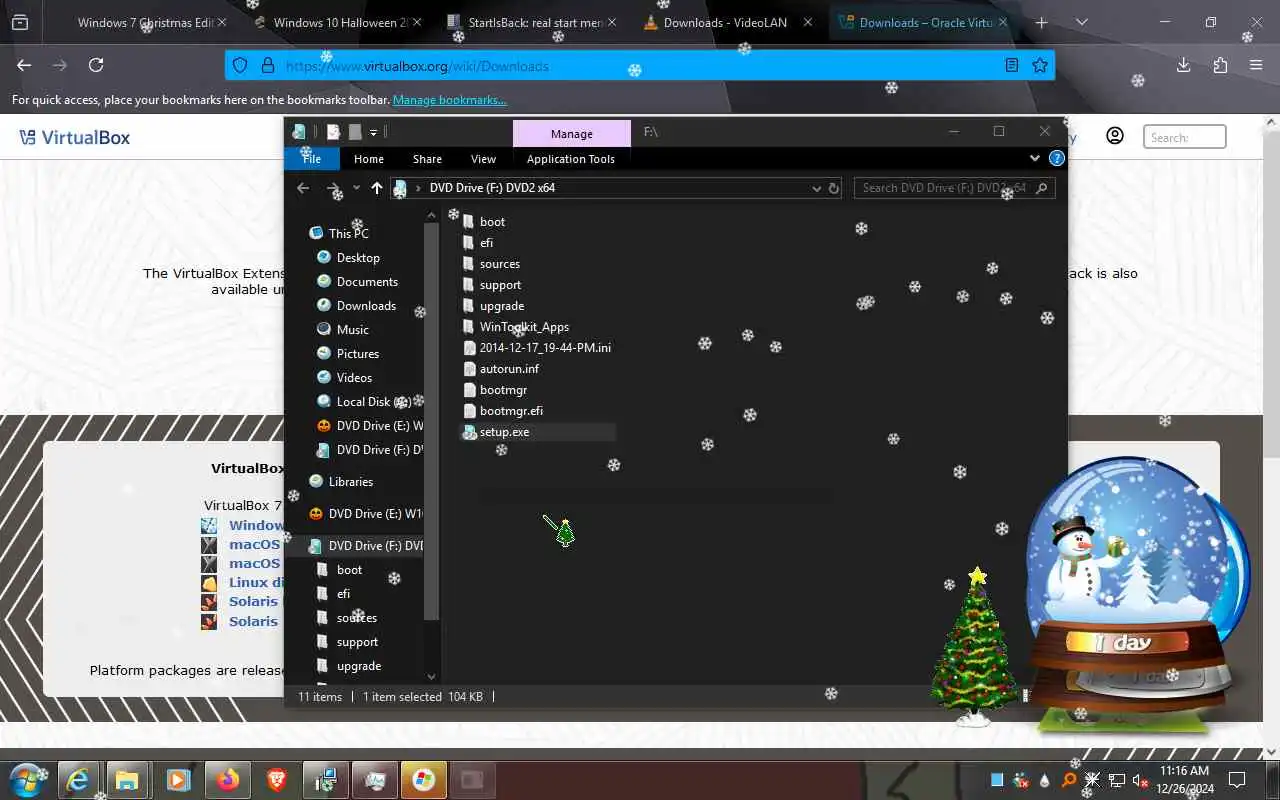Open the address bar history dropdown
Screen dimensions: 1280x800
click(x=816, y=188)
